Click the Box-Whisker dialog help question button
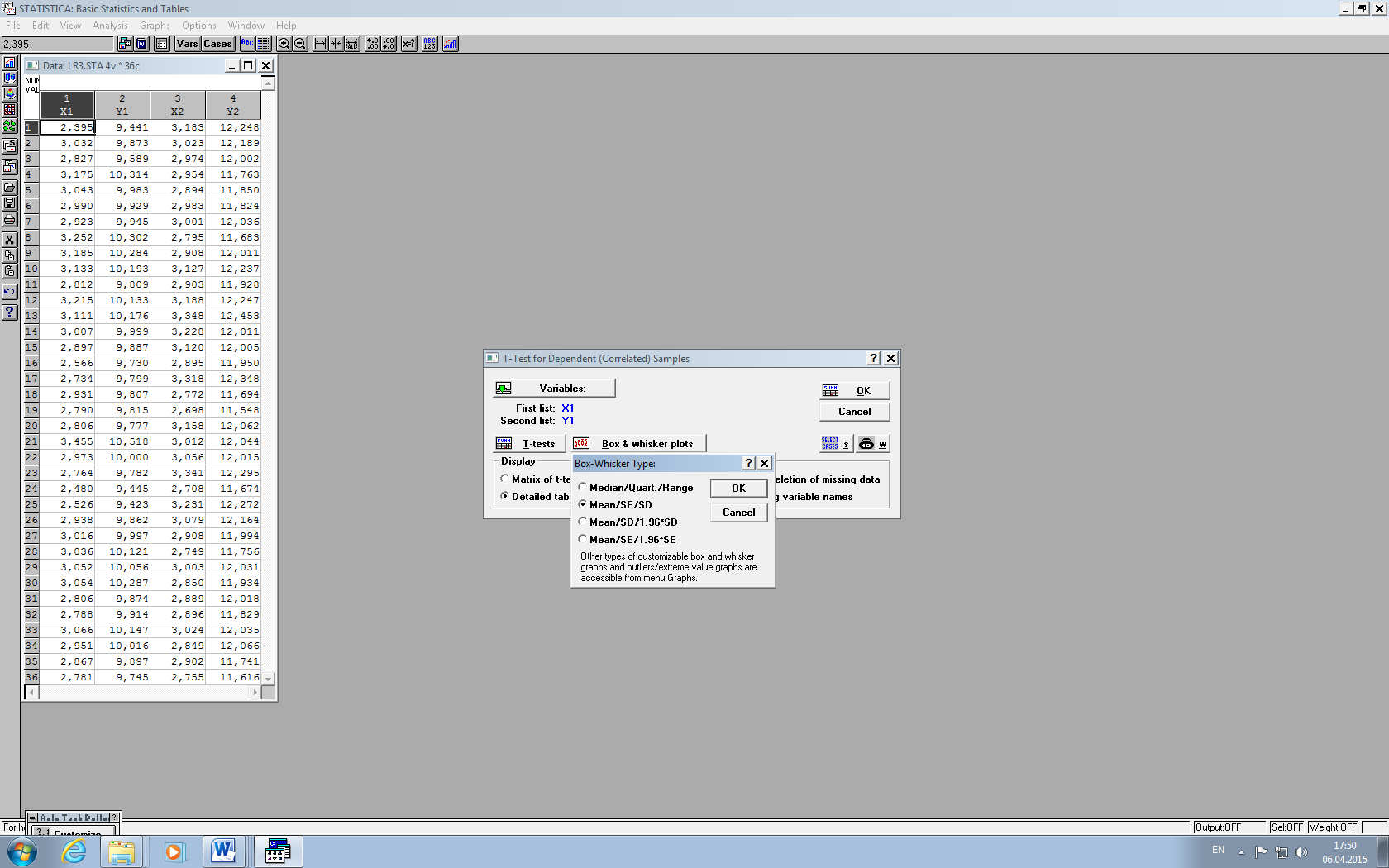Image resolution: width=1389 pixels, height=868 pixels. pyautogui.click(x=749, y=464)
